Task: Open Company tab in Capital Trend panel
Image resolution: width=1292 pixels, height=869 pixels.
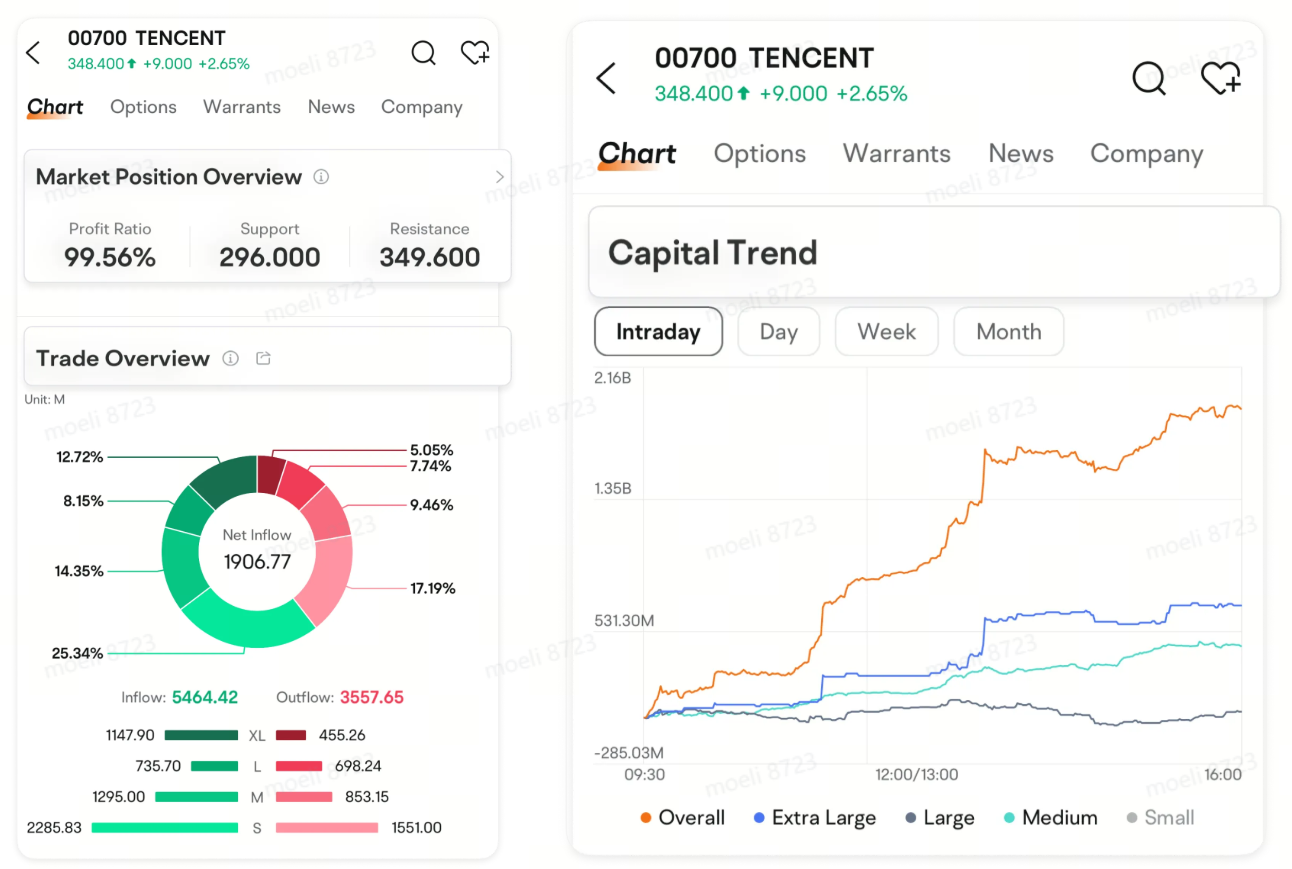Action: [x=1147, y=154]
